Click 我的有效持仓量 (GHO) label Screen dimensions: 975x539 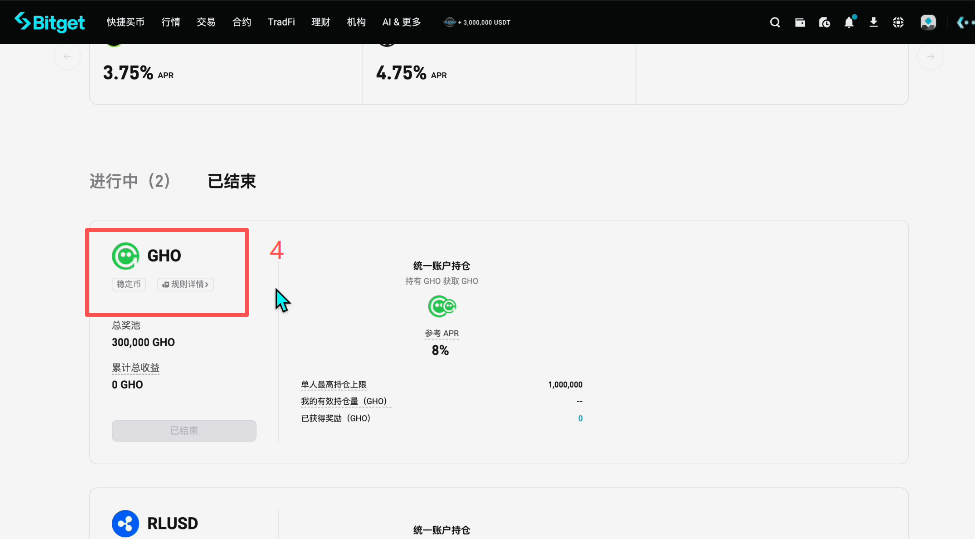[346, 402]
